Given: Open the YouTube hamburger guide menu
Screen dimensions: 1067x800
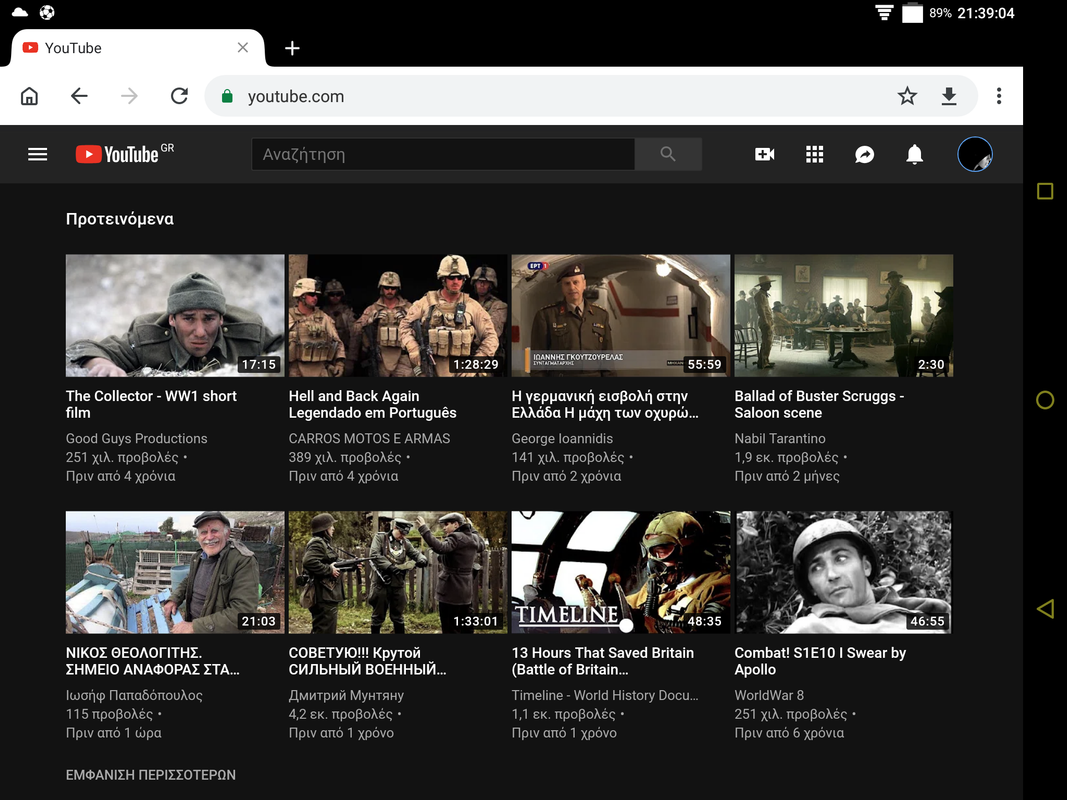Looking at the screenshot, I should tap(37, 154).
